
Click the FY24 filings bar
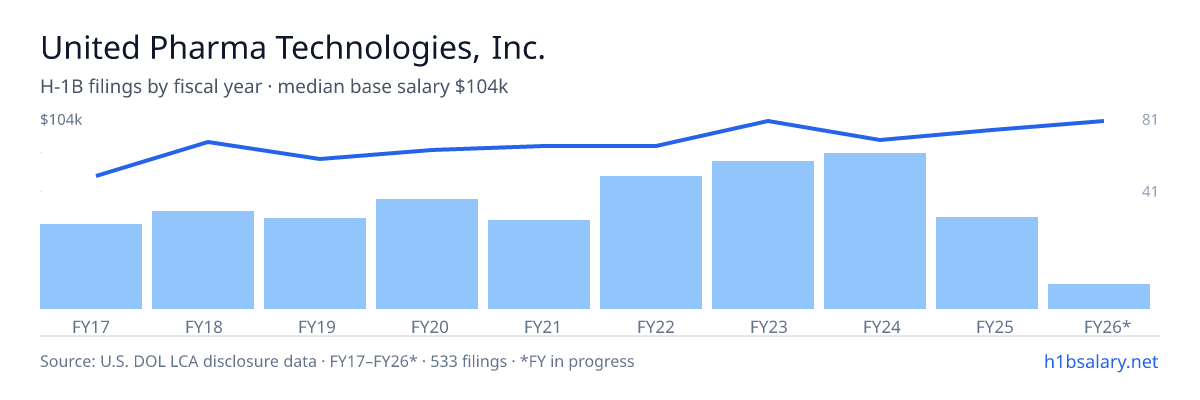(x=875, y=231)
